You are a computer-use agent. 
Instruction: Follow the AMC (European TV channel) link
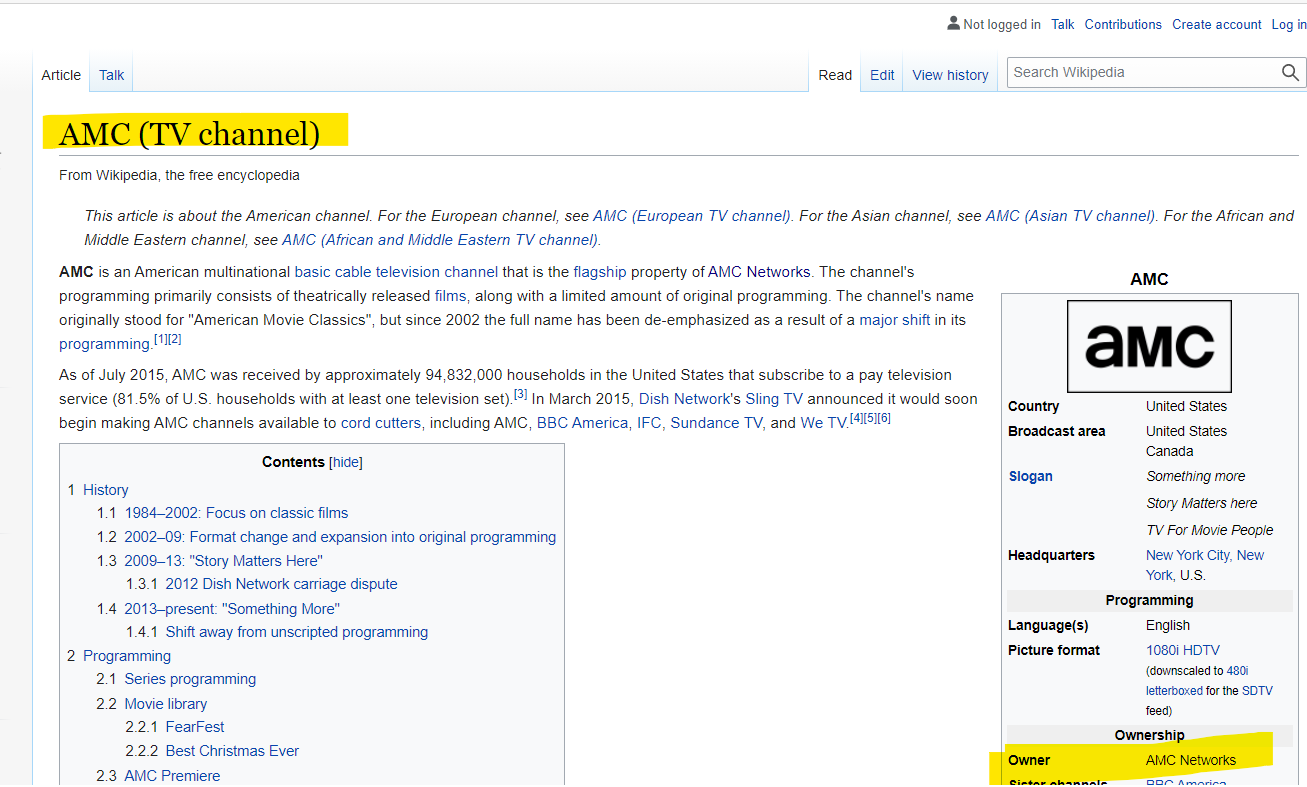pyautogui.click(x=691, y=216)
